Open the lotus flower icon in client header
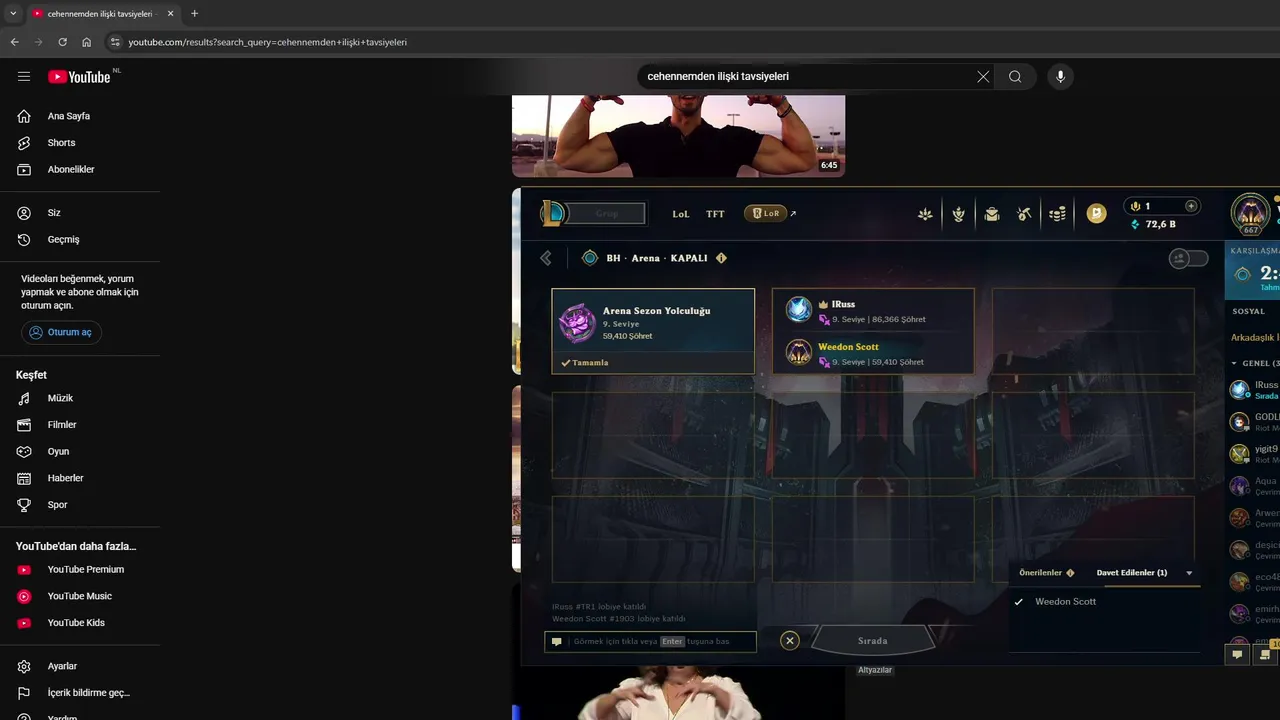Viewport: 1280px width, 720px height. [x=925, y=214]
